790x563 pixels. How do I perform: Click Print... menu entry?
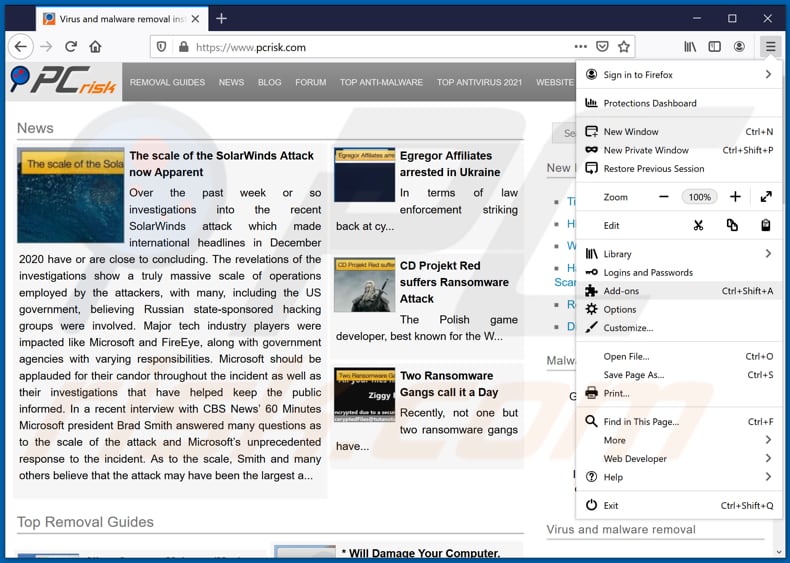click(679, 393)
